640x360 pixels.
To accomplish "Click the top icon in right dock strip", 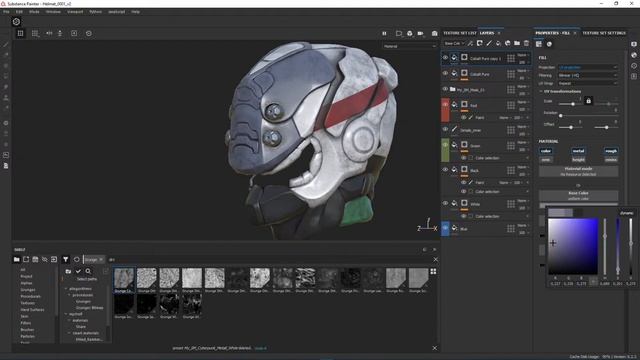I will pyautogui.click(x=633, y=44).
